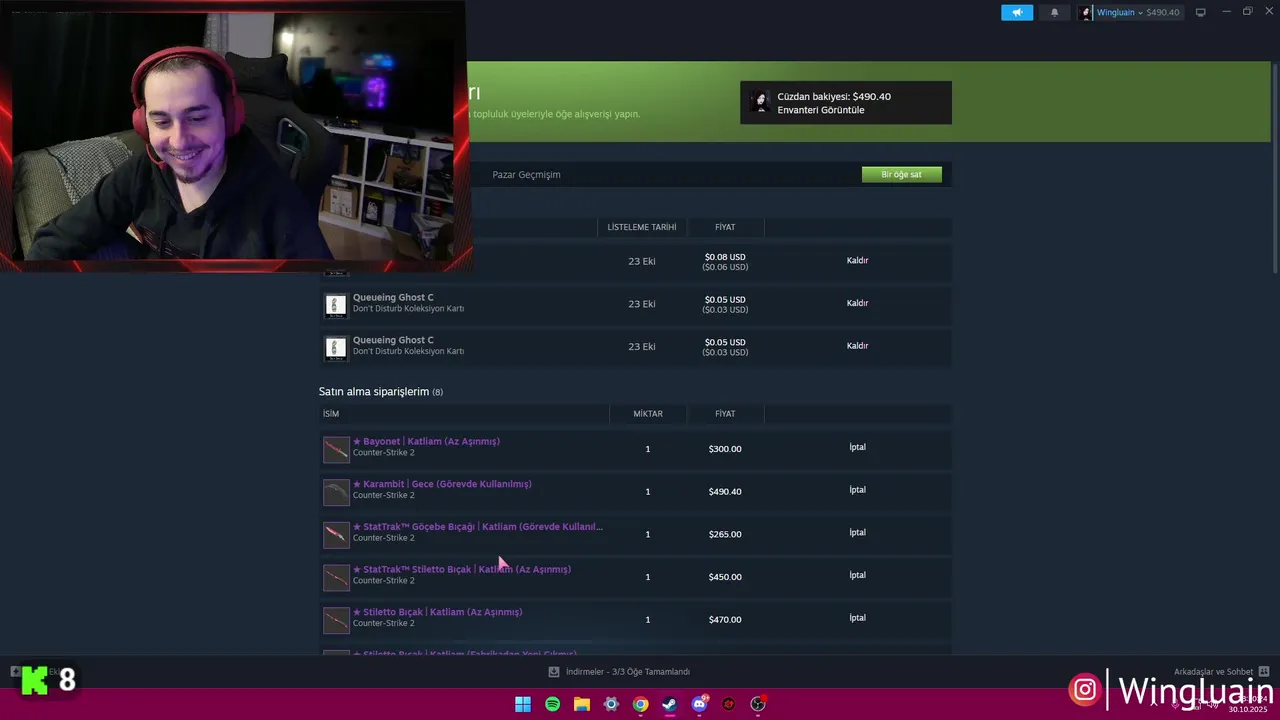This screenshot has height=720, width=1280.
Task: Remove first Queueing Ghost C listing via Kaldır
Action: click(857, 303)
